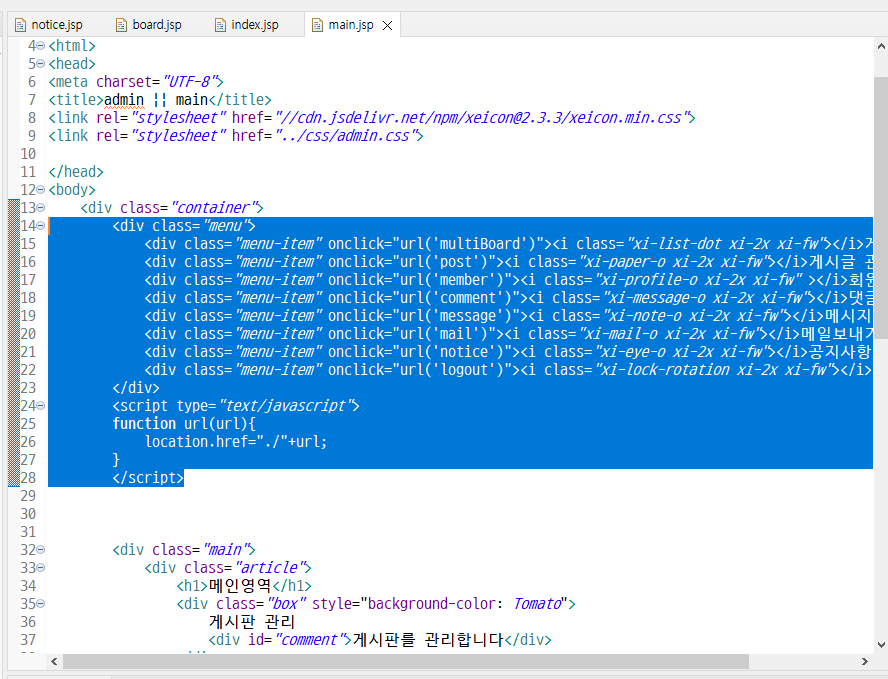This screenshot has width=888, height=679.
Task: Click the "function url(url){" line
Action: tap(184, 424)
